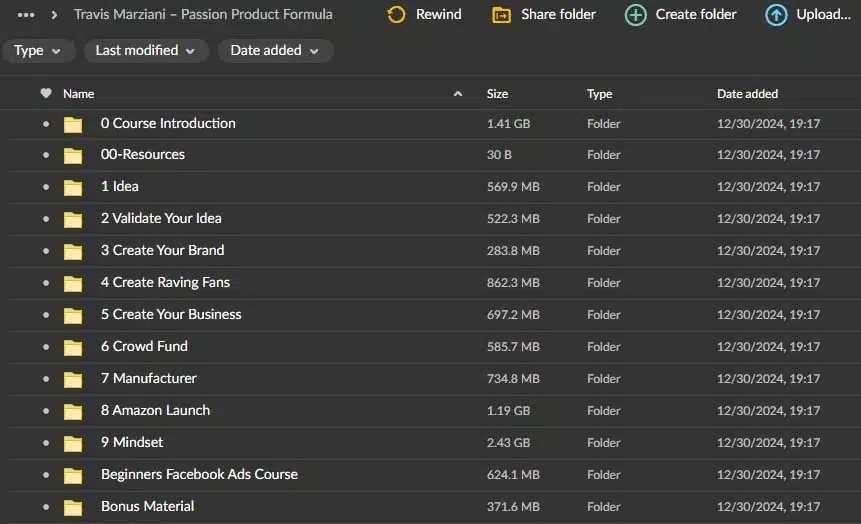Click folder icon for 8 Amazon Launch

coord(72,411)
